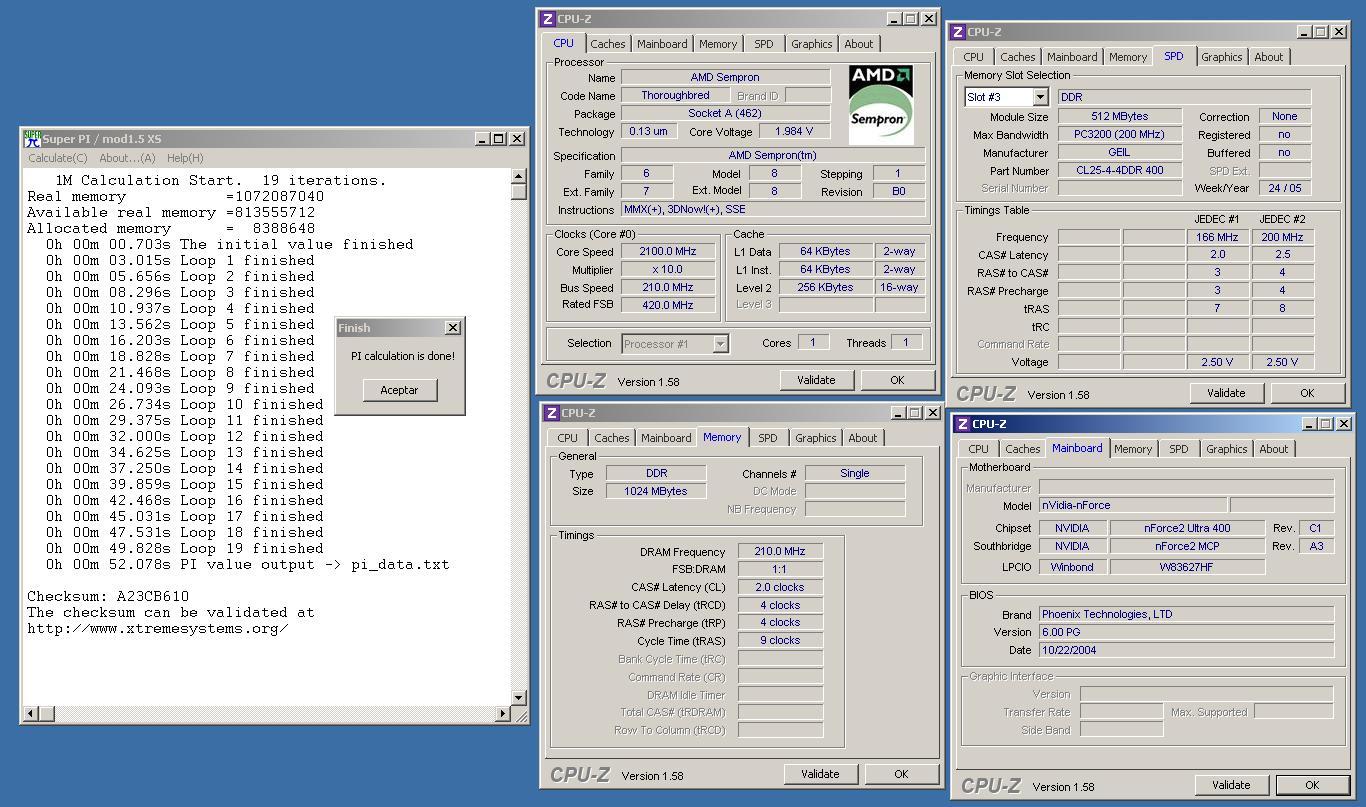This screenshot has height=807, width=1366.
Task: Click the BIOS date 10/22/2004 field
Action: (1186, 650)
